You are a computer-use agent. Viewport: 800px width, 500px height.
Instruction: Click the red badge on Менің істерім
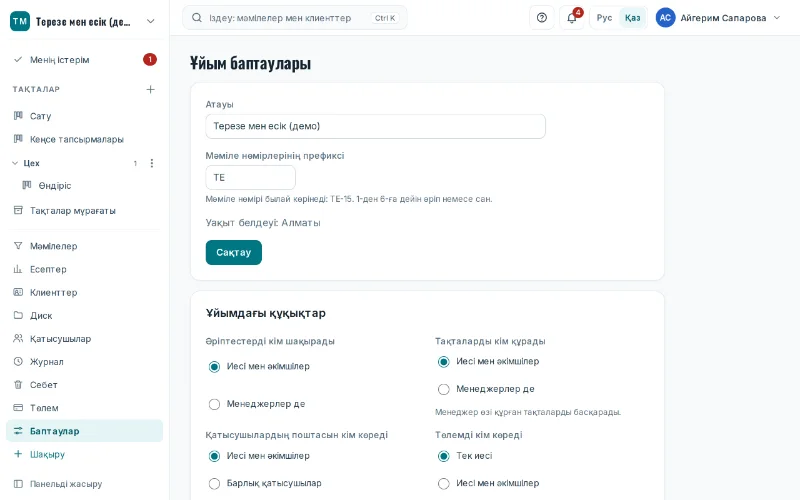150,60
